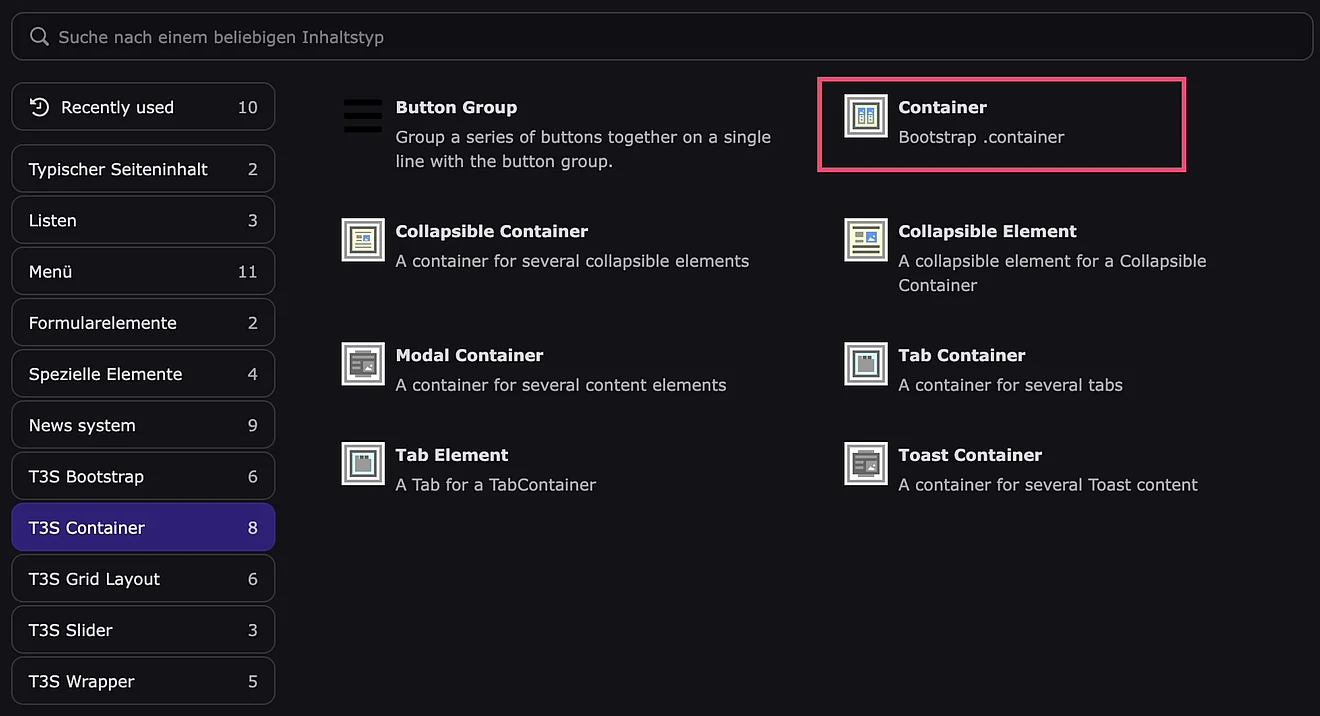1320x716 pixels.
Task: Click the Toast Container icon
Action: (x=865, y=464)
